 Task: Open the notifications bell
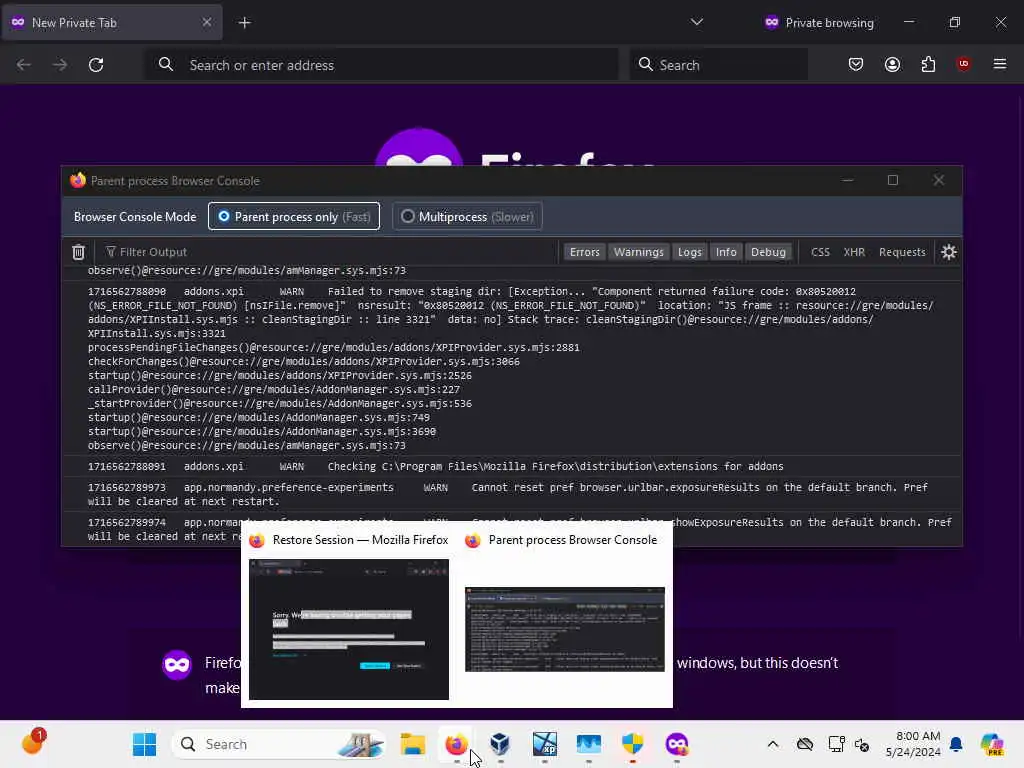pyautogui.click(x=956, y=744)
